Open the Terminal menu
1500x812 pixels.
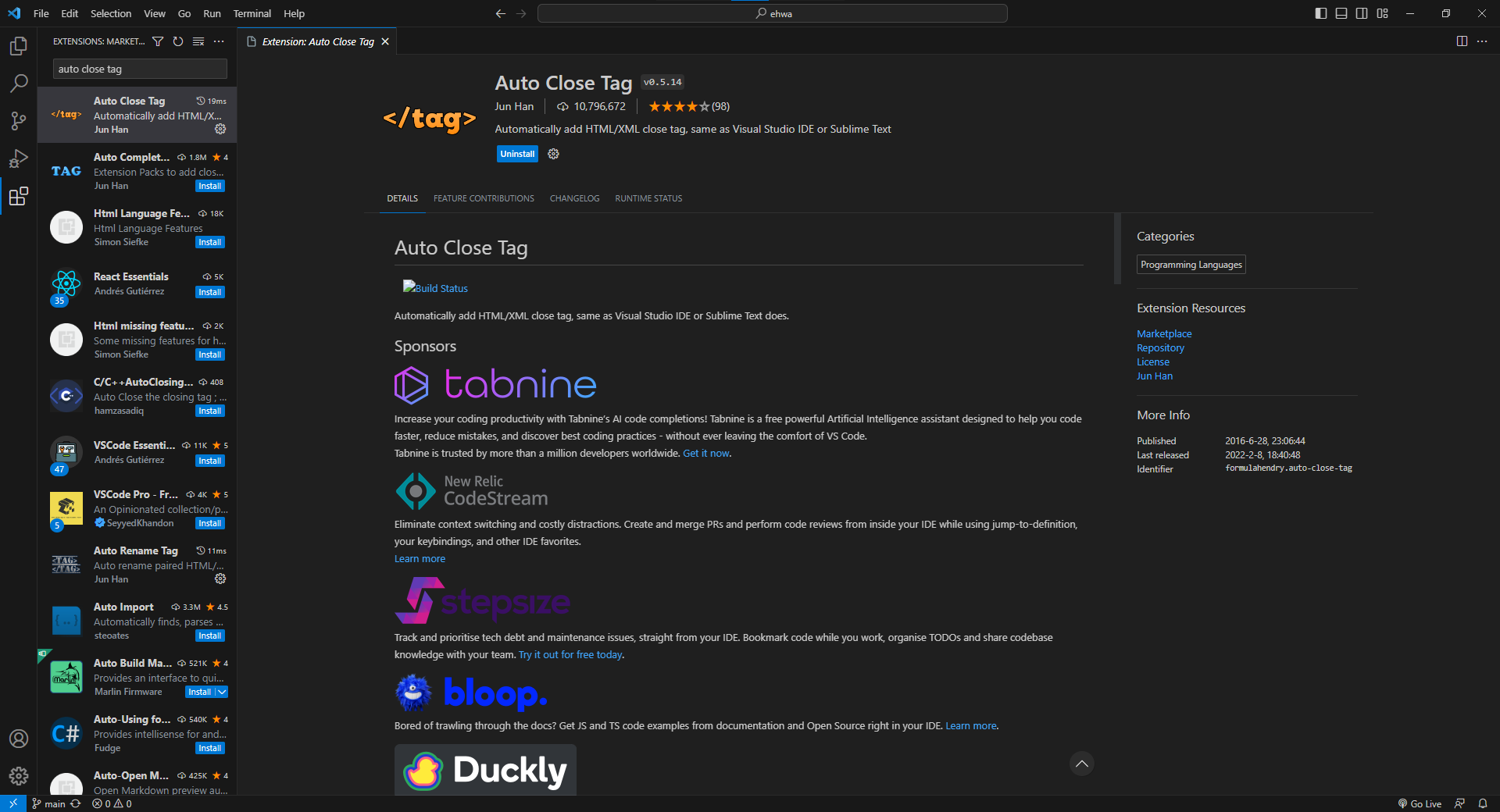(252, 13)
